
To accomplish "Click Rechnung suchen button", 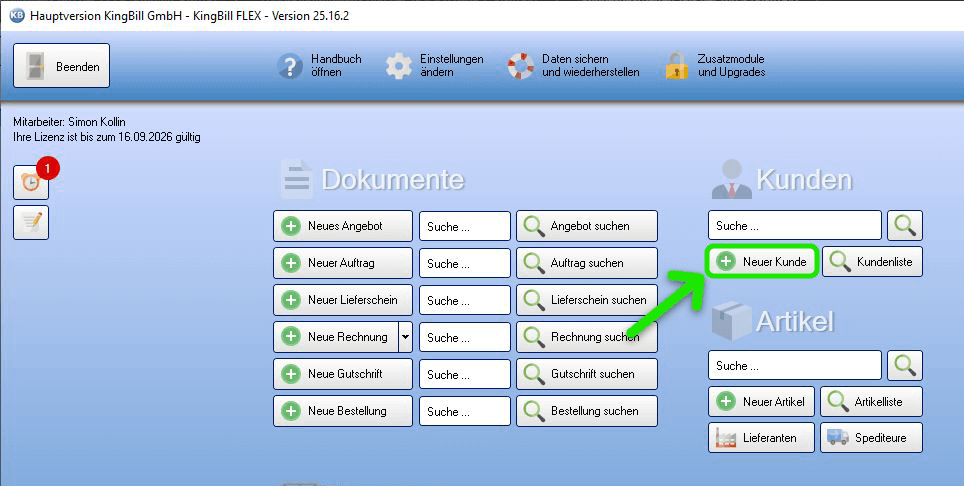I will 587,337.
